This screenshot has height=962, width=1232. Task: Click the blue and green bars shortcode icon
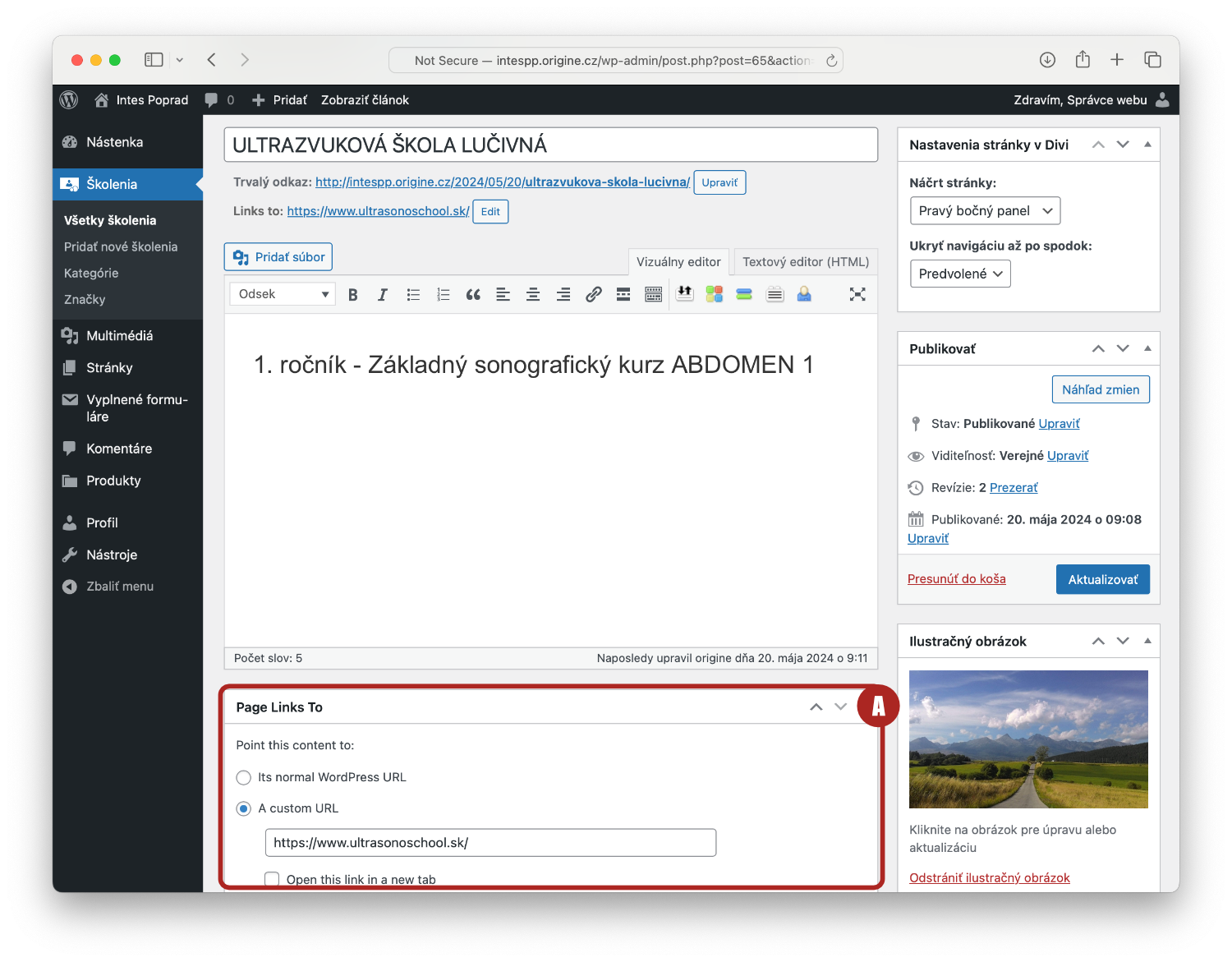tap(744, 294)
